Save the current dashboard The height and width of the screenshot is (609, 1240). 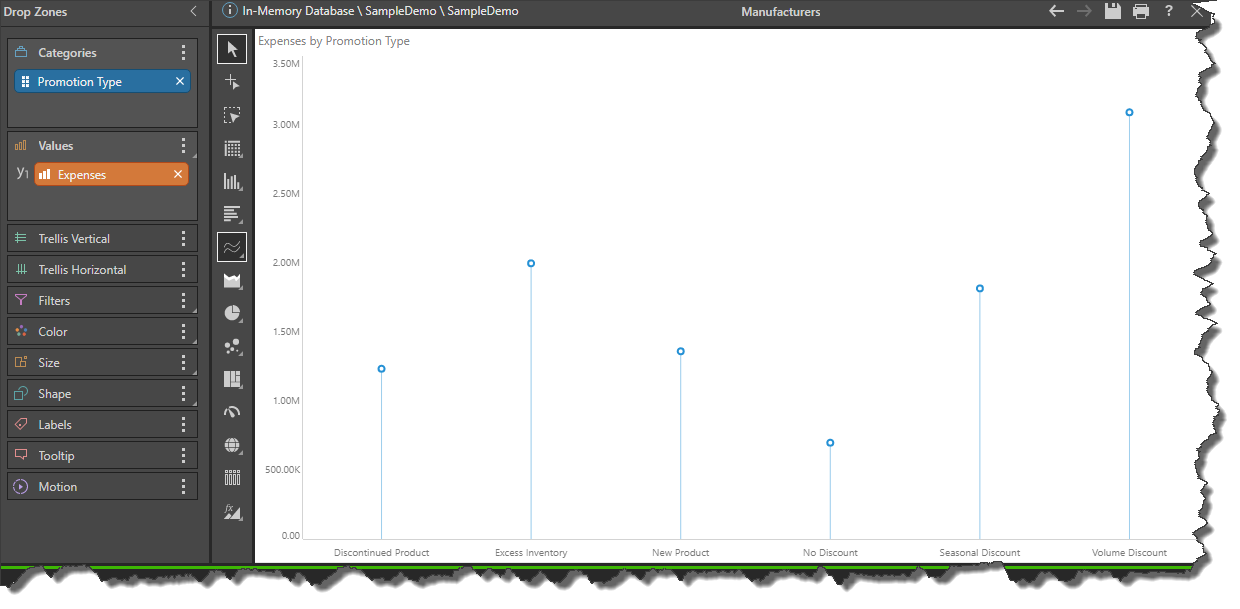[x=1113, y=12]
